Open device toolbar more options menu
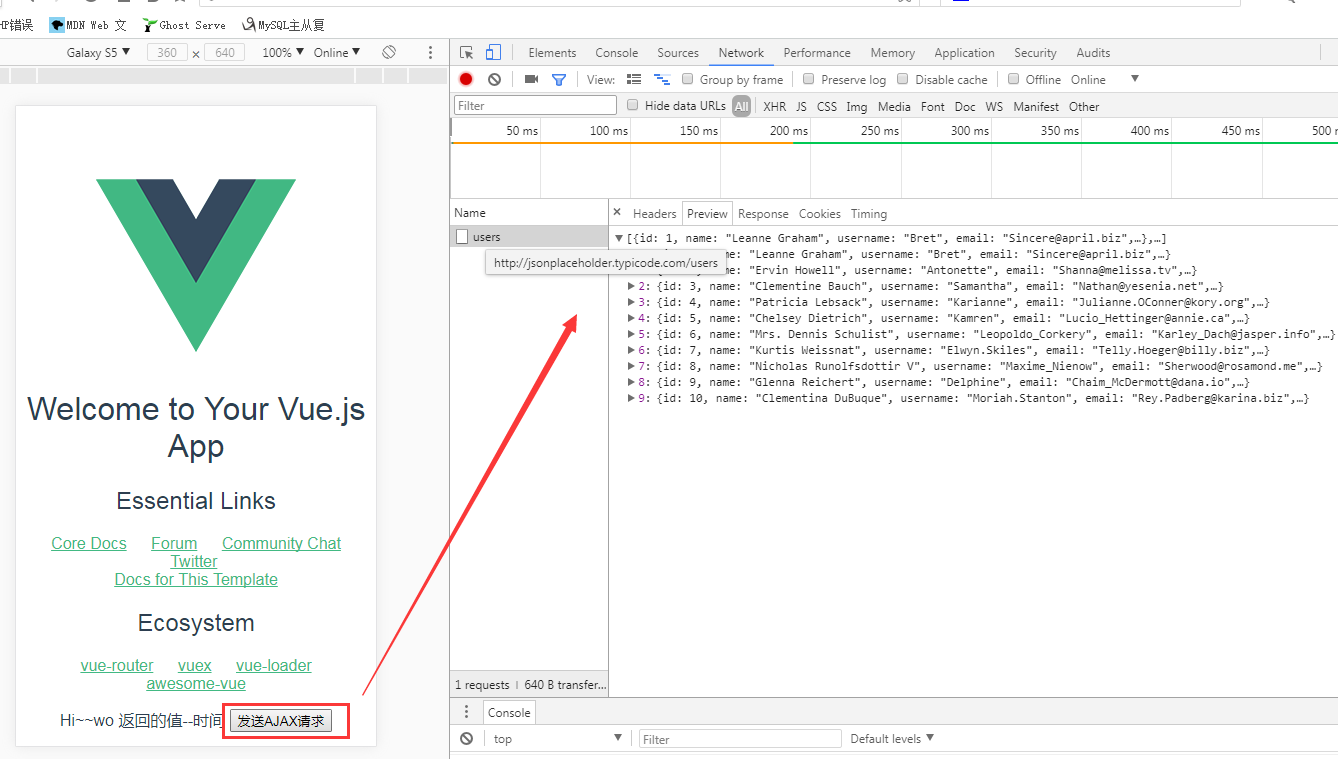 click(x=430, y=52)
